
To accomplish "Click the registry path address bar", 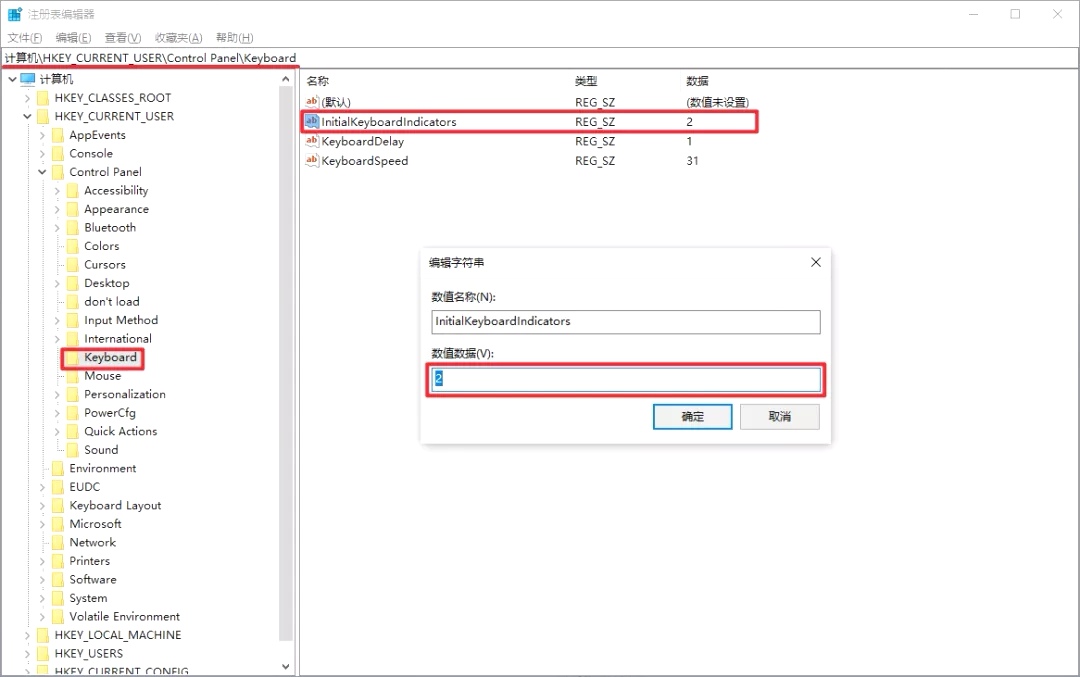I will click(x=540, y=58).
